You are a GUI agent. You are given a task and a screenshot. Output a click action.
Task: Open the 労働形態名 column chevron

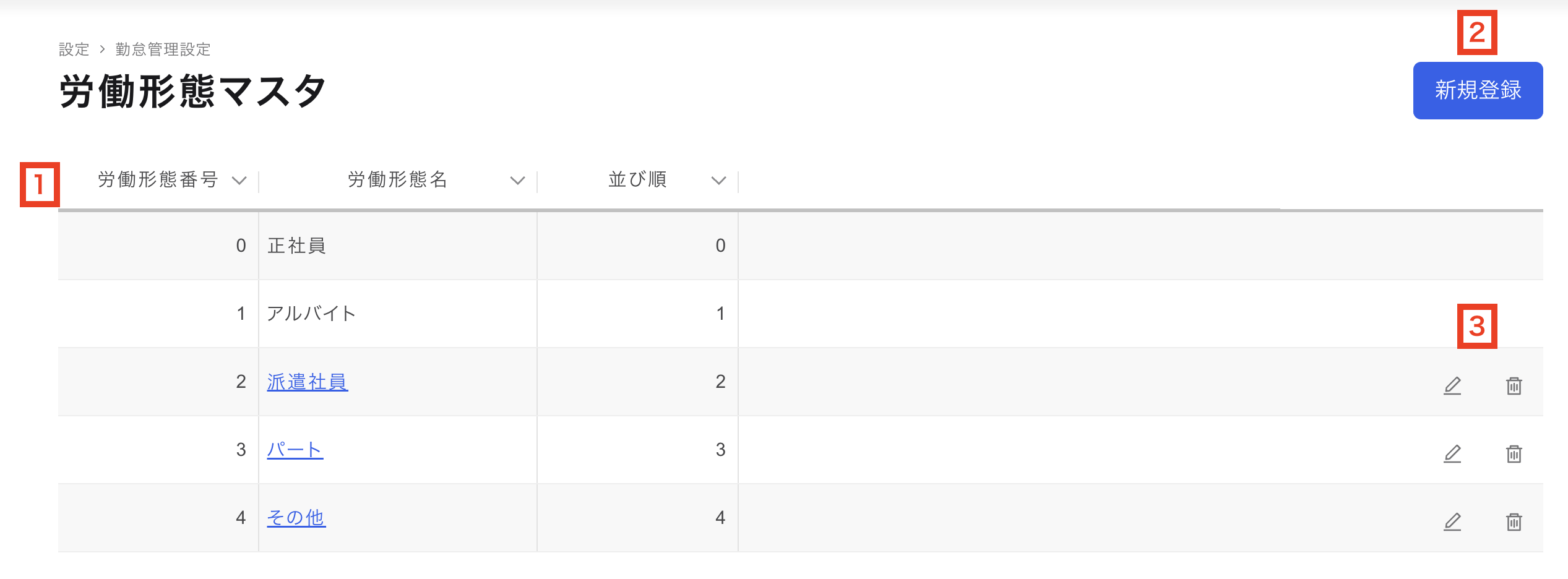(x=517, y=181)
